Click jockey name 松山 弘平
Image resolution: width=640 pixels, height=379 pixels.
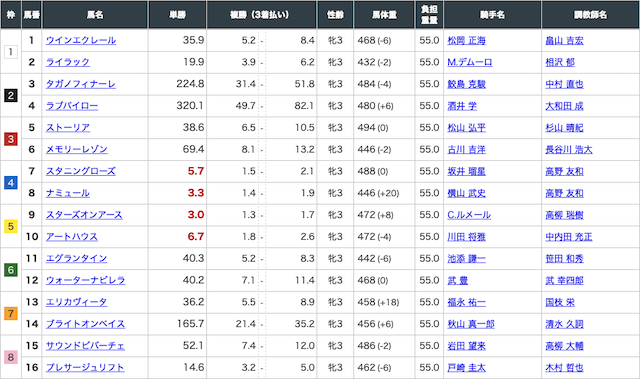point(467,128)
